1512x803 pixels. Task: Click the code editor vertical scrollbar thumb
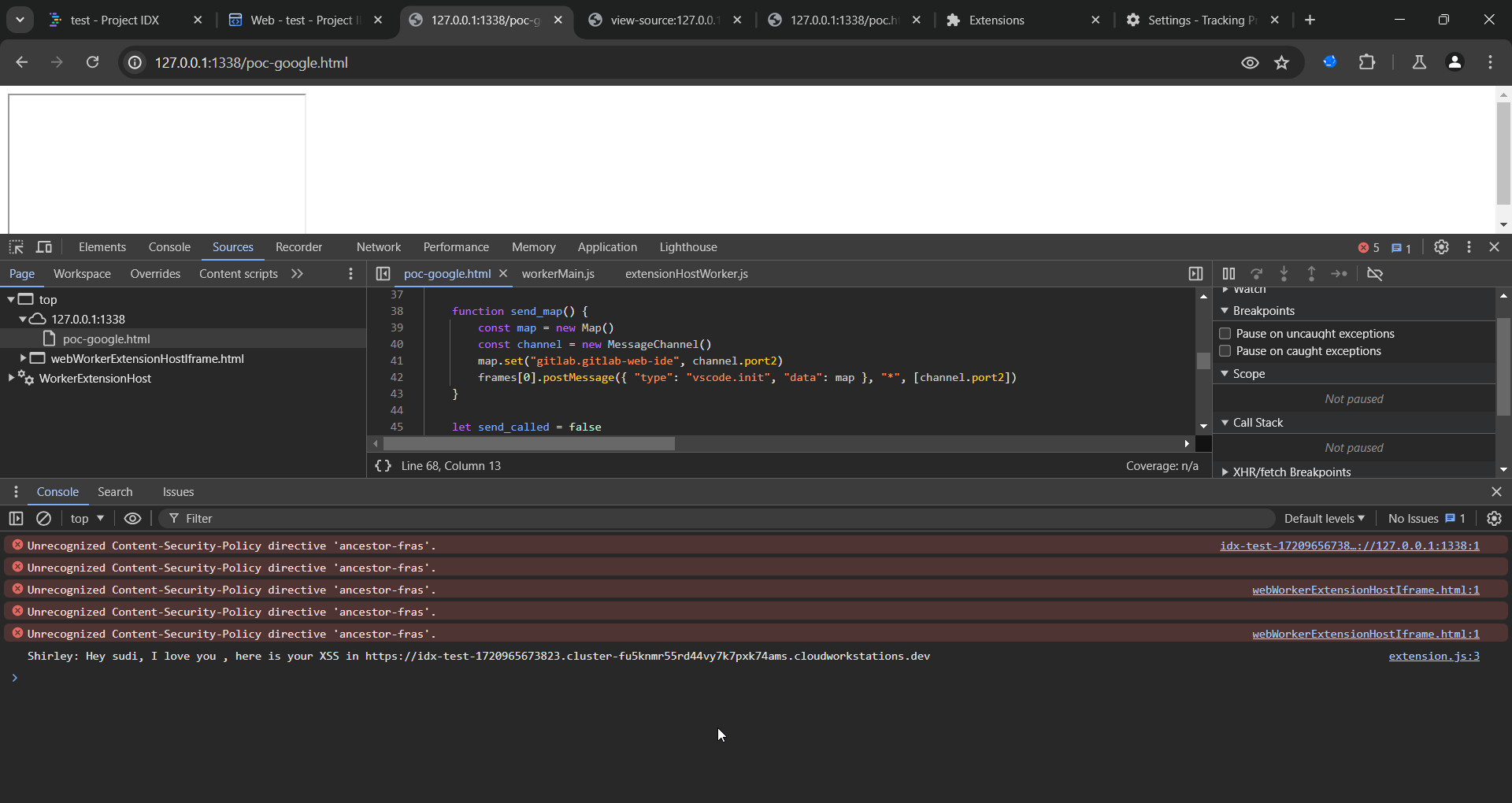(1203, 361)
